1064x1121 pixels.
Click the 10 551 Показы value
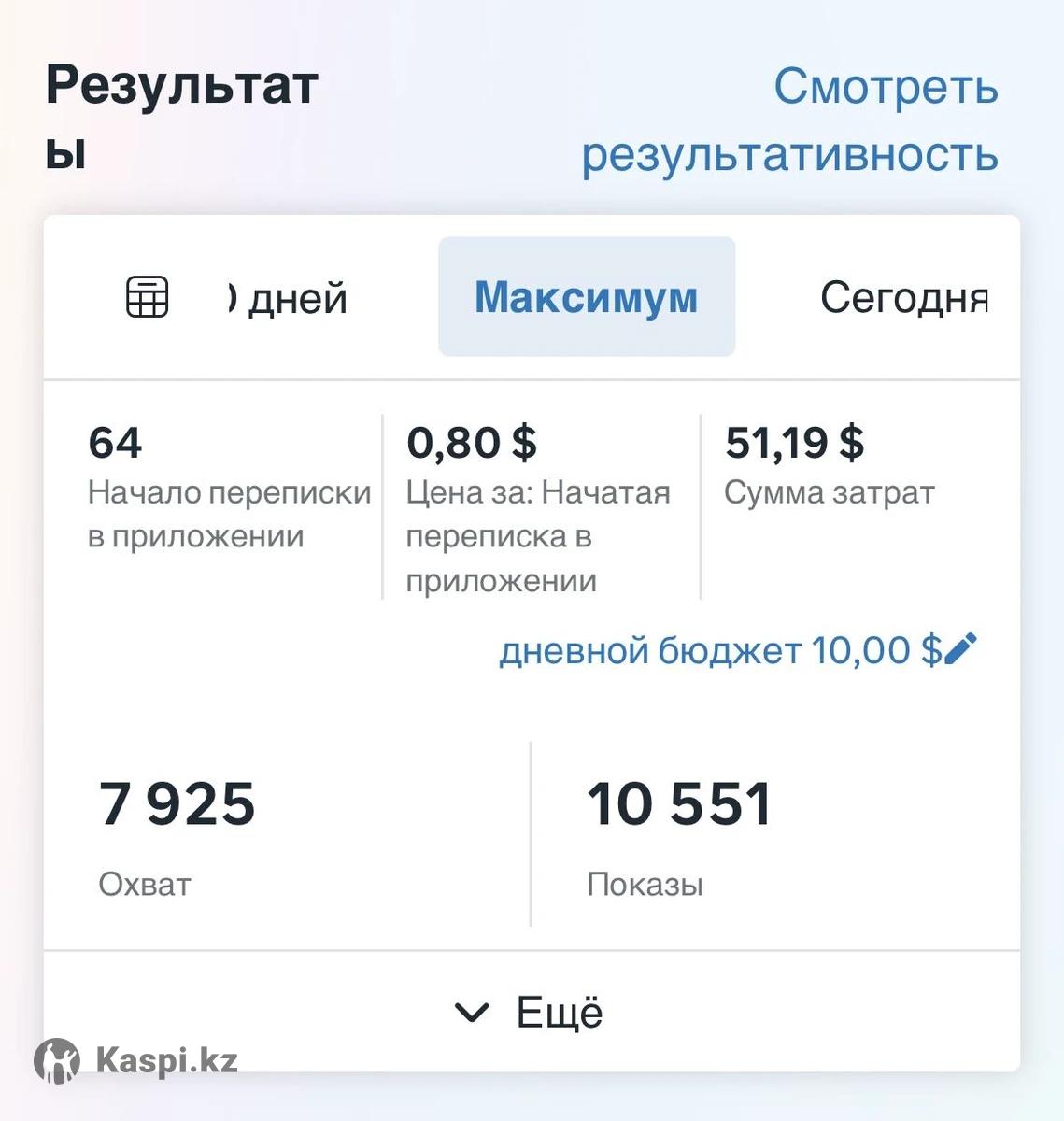point(679,803)
